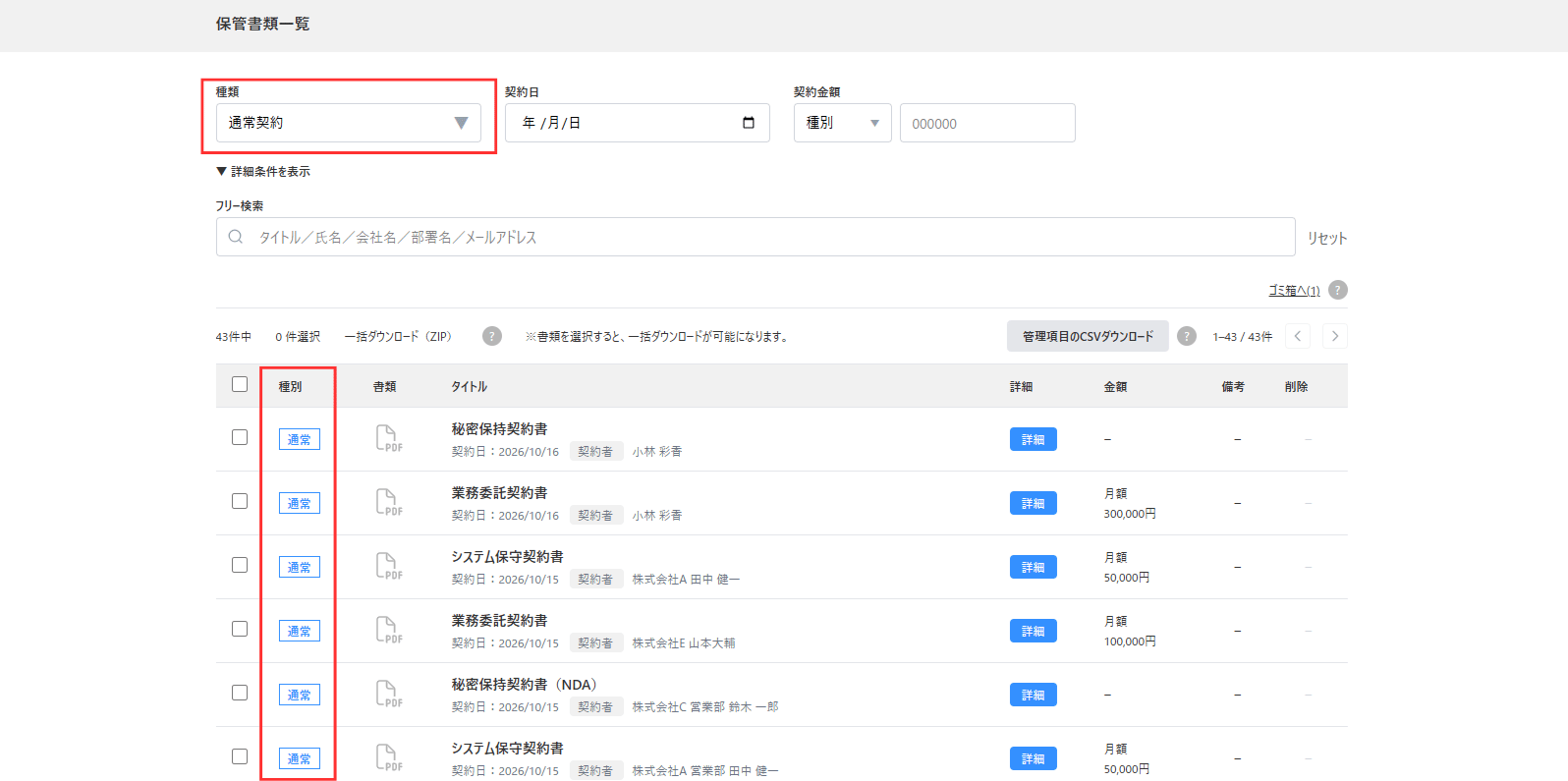Screen dimensions: 1568x781
Task: Click help icon beside 一括ダウンロード（ZIP）
Action: click(492, 336)
